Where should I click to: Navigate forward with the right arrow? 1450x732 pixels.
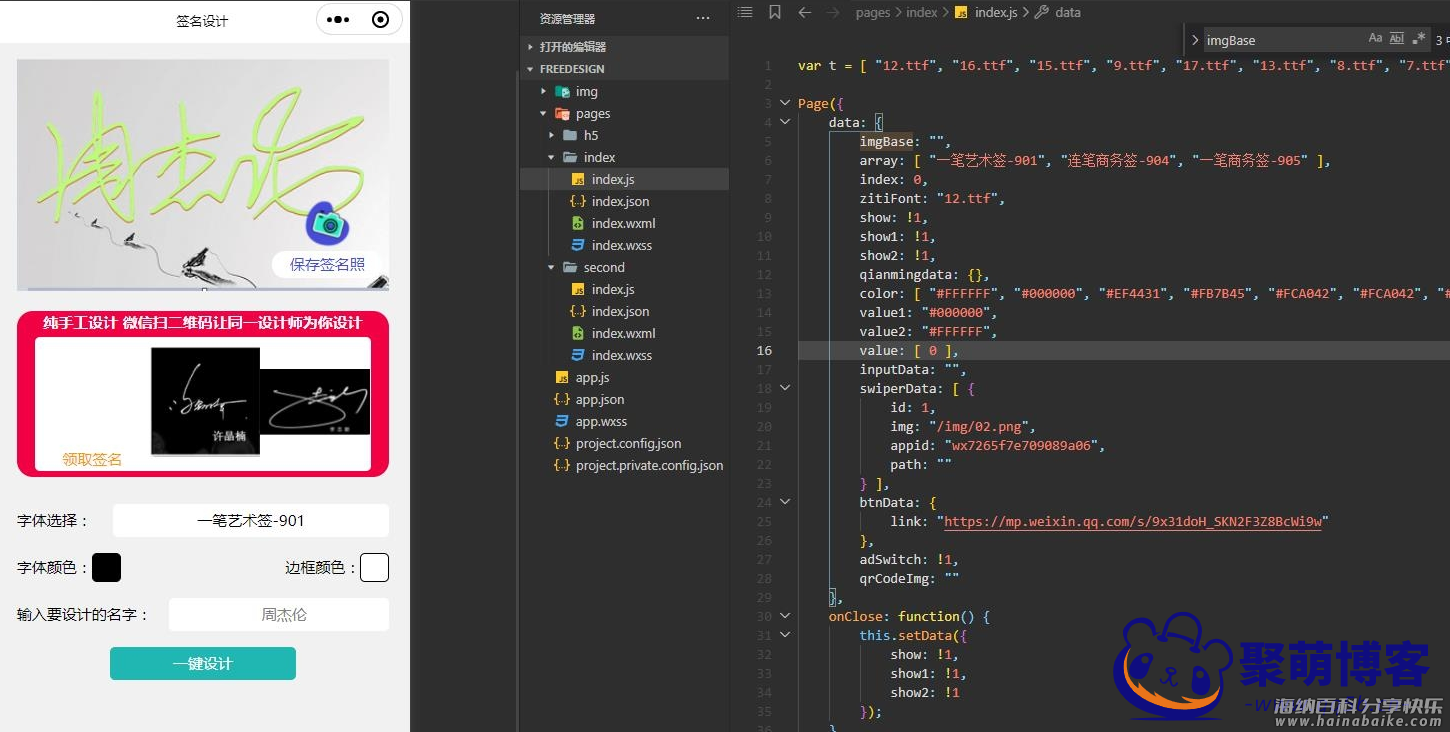833,12
